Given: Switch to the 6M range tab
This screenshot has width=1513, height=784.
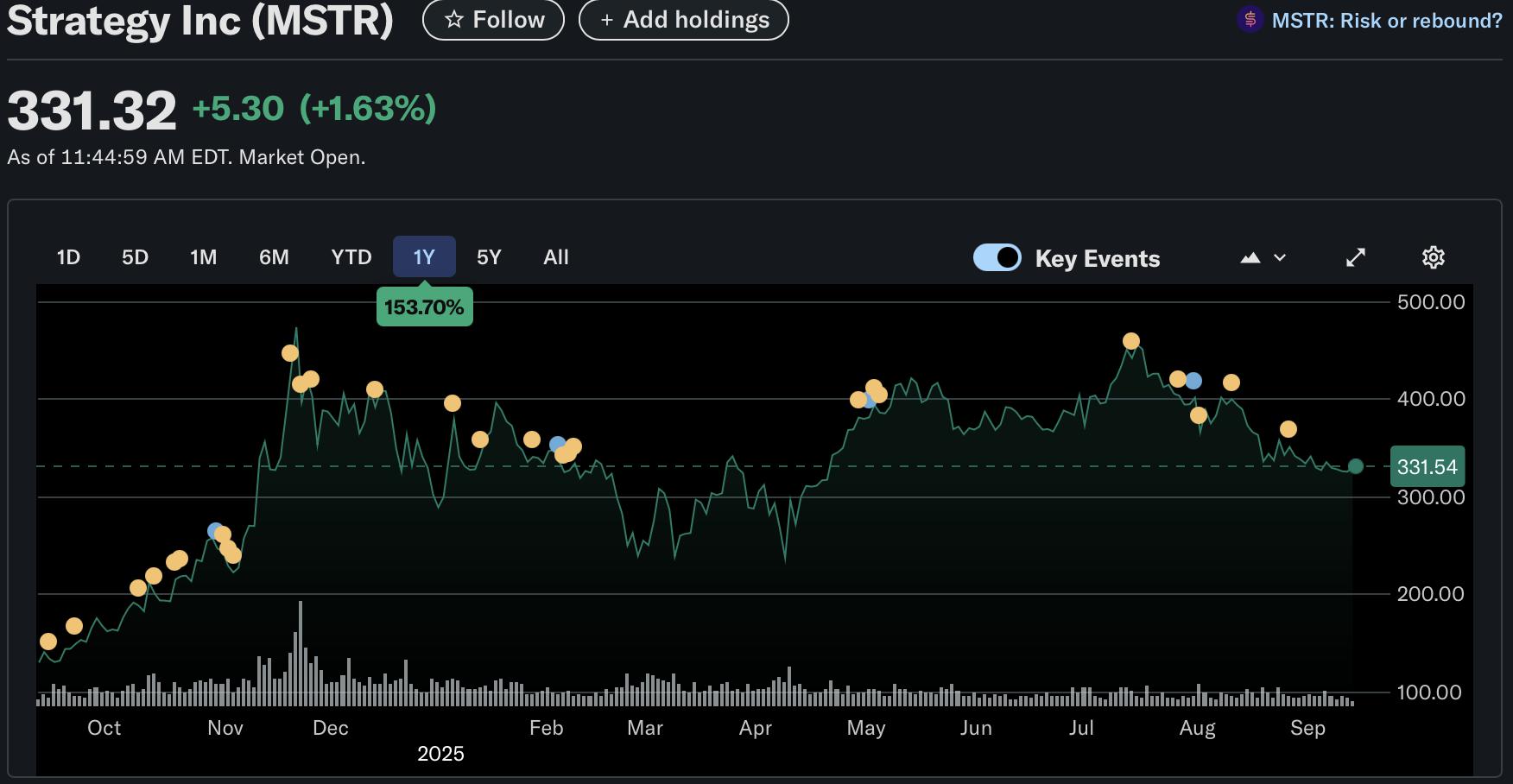Looking at the screenshot, I should click(x=274, y=257).
